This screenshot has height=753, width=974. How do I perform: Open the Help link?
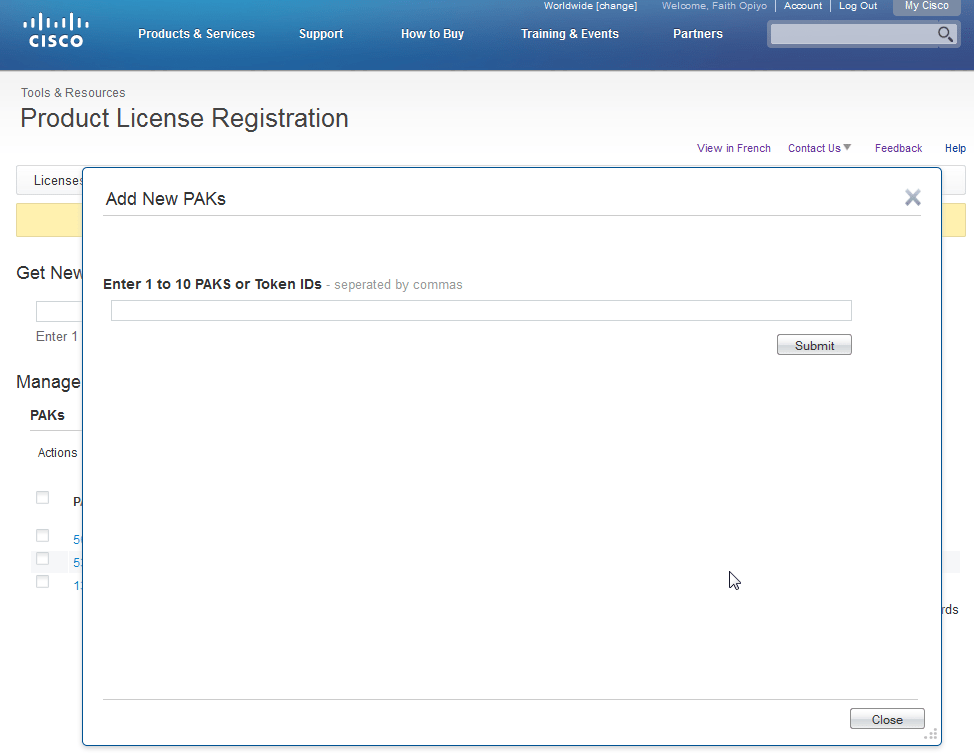click(x=955, y=148)
